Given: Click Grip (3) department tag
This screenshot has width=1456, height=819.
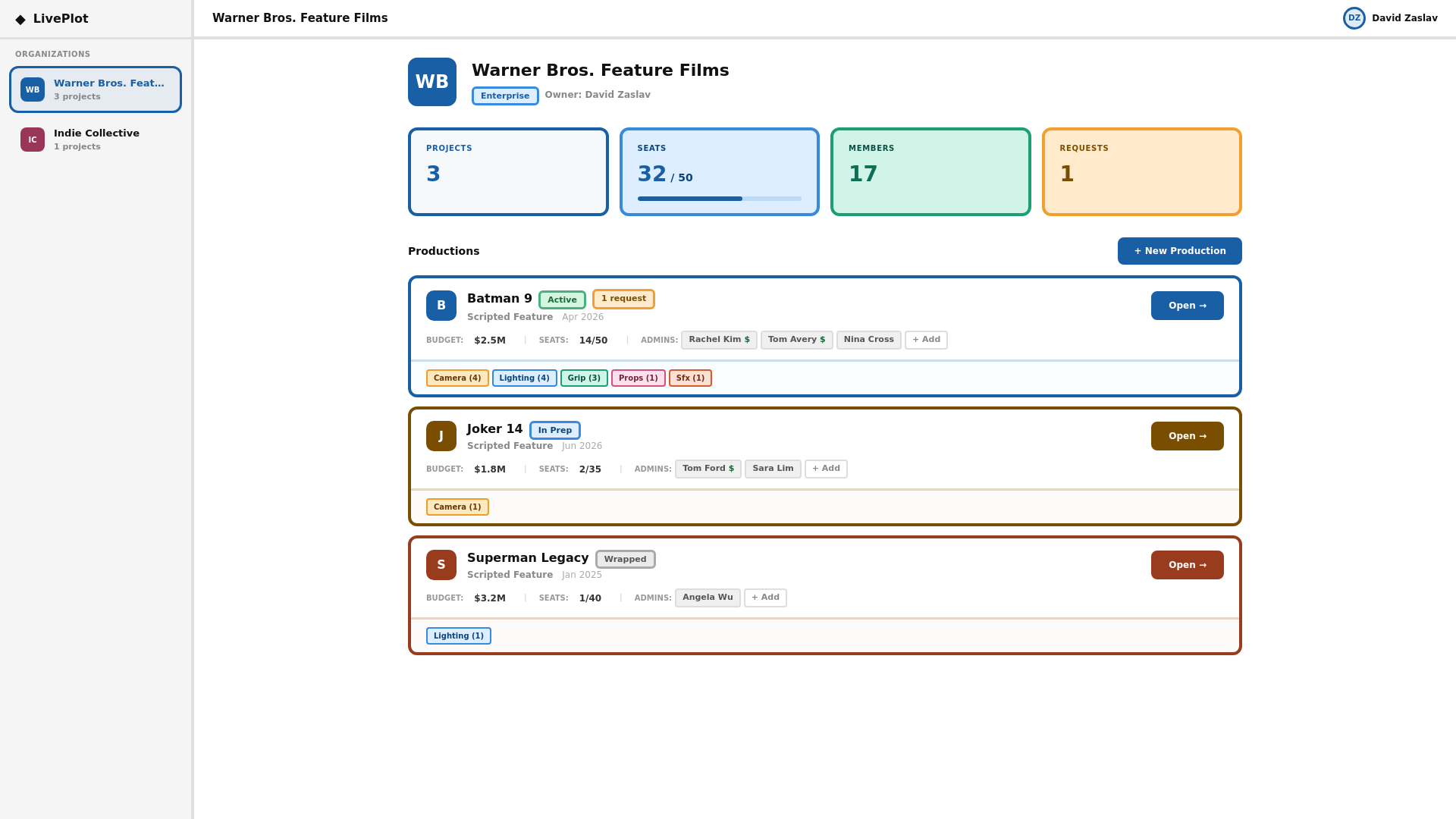Looking at the screenshot, I should tap(584, 378).
